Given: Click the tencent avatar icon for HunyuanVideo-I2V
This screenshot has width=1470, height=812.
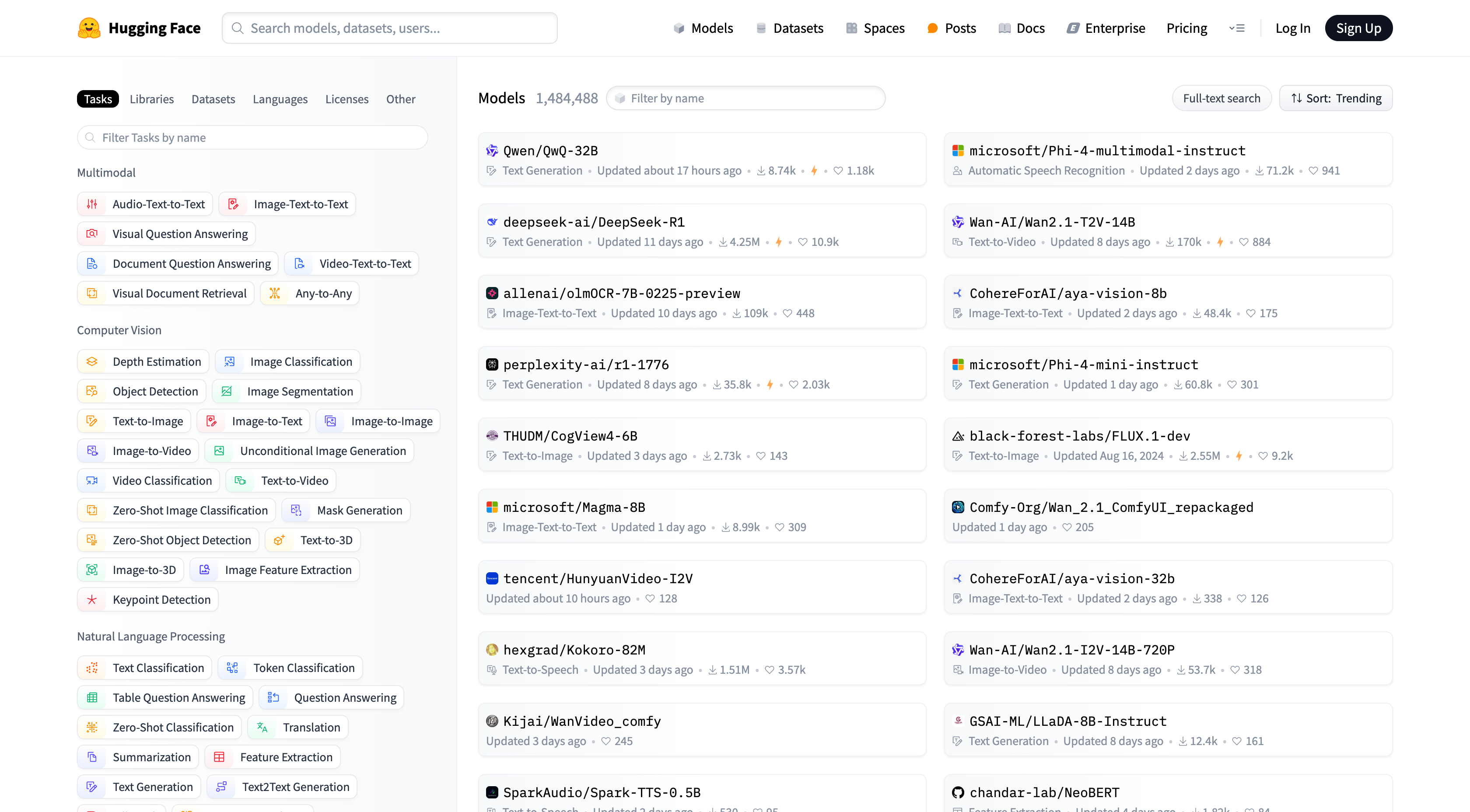Looking at the screenshot, I should [491, 579].
